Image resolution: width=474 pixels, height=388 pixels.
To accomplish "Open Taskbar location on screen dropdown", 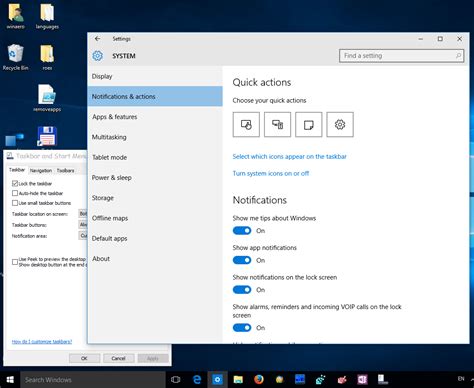I will (x=83, y=214).
